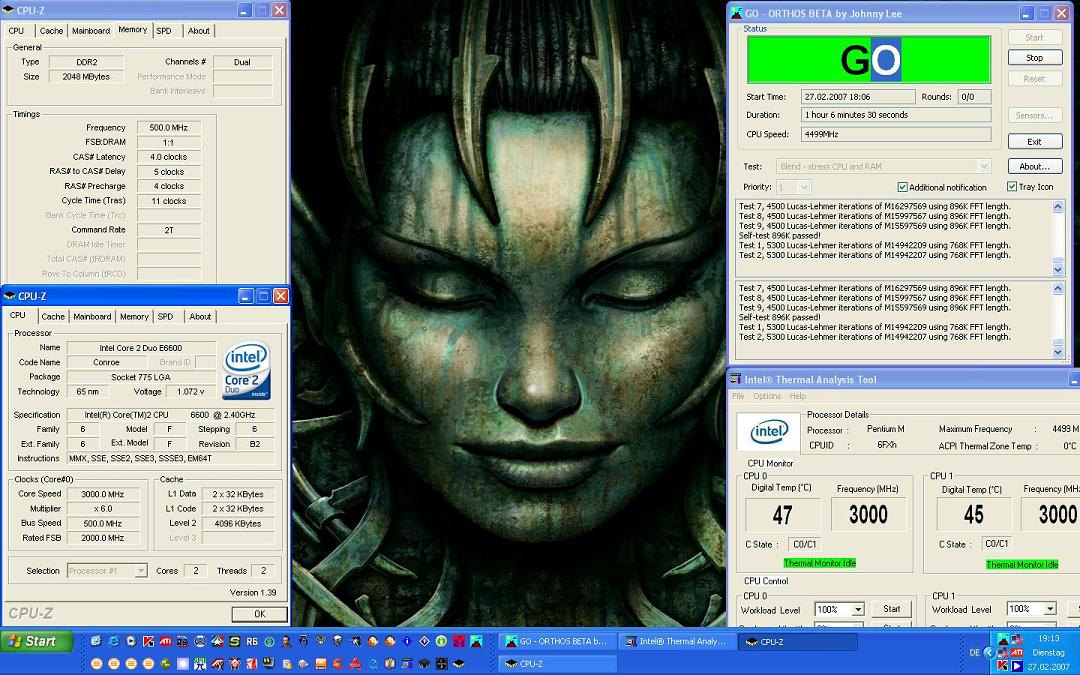1080x675 pixels.
Task: Open Windows Media Player quick launch icon
Action: pos(132,641)
